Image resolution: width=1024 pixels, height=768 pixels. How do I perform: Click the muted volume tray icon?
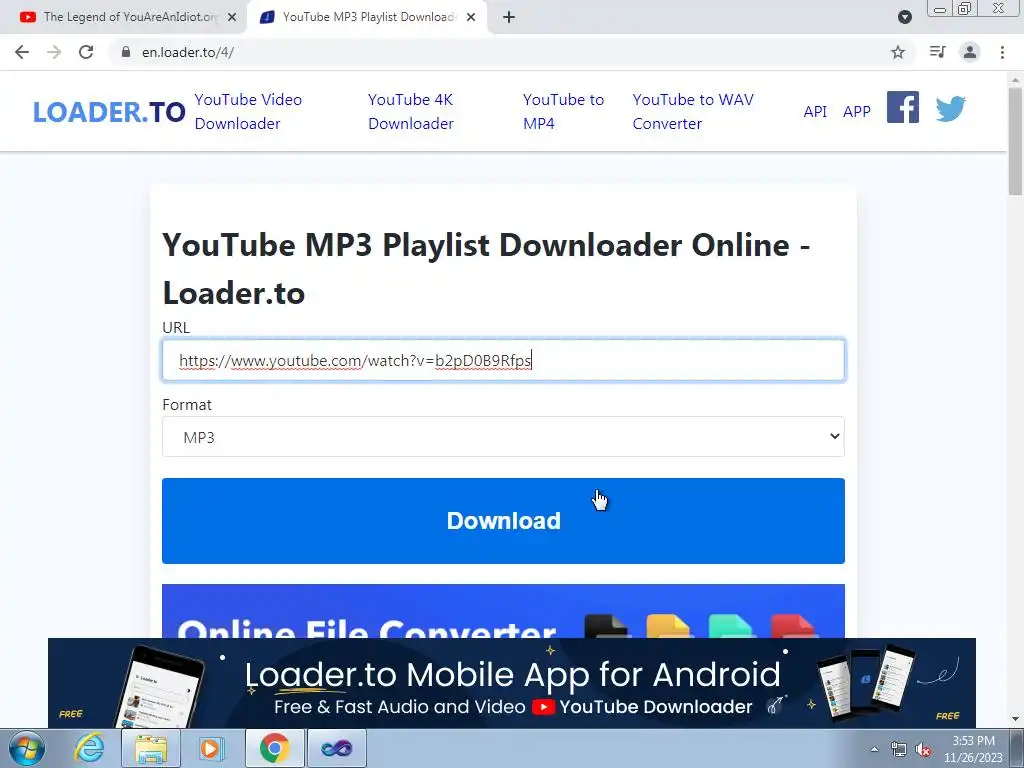click(923, 749)
